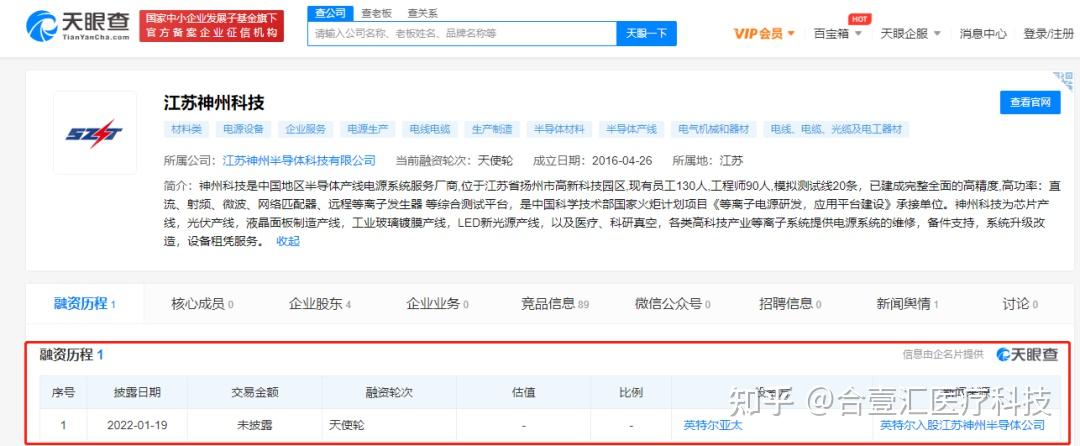Open 消息中心

click(983, 33)
